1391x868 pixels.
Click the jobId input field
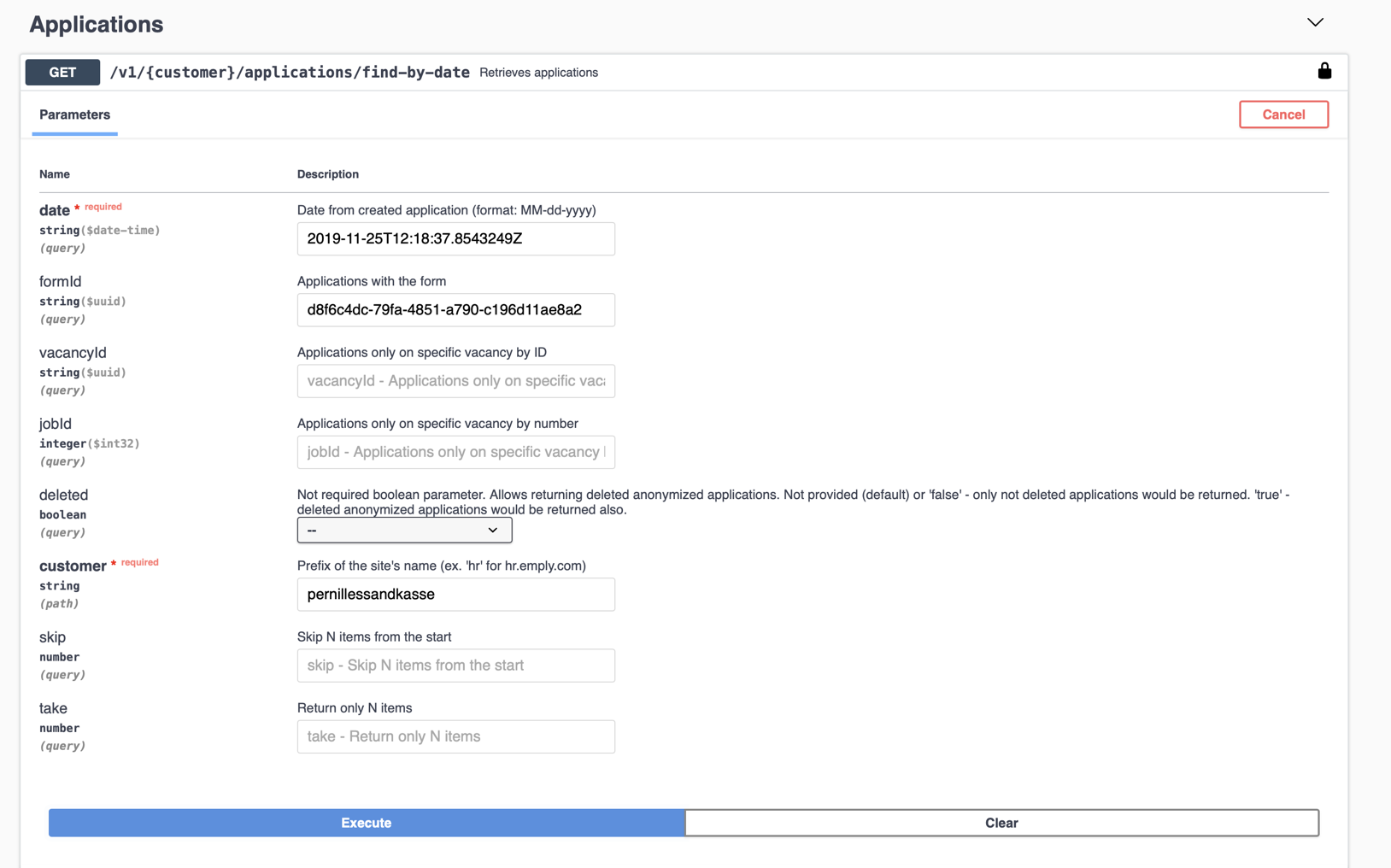[x=455, y=452]
